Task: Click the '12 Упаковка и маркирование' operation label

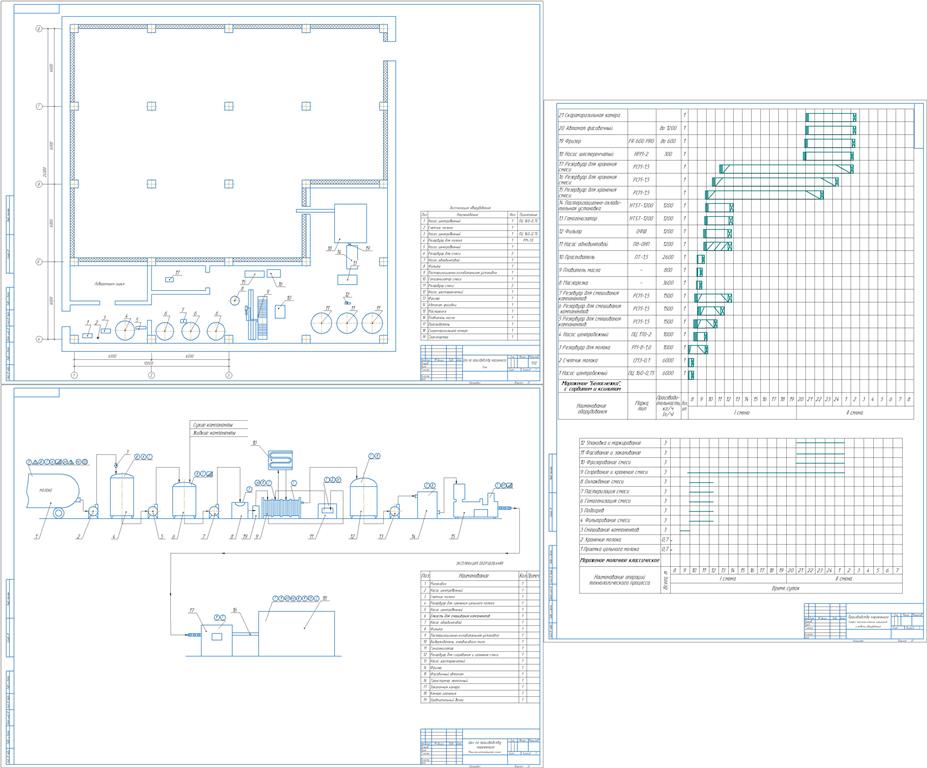Action: (611, 443)
